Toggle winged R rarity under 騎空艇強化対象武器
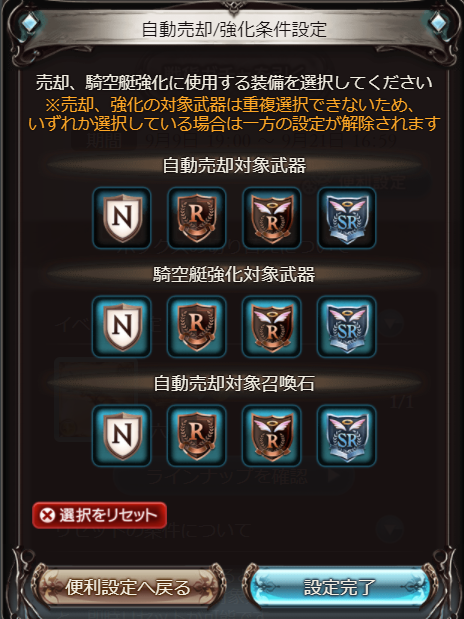The image size is (464, 619). 272,327
